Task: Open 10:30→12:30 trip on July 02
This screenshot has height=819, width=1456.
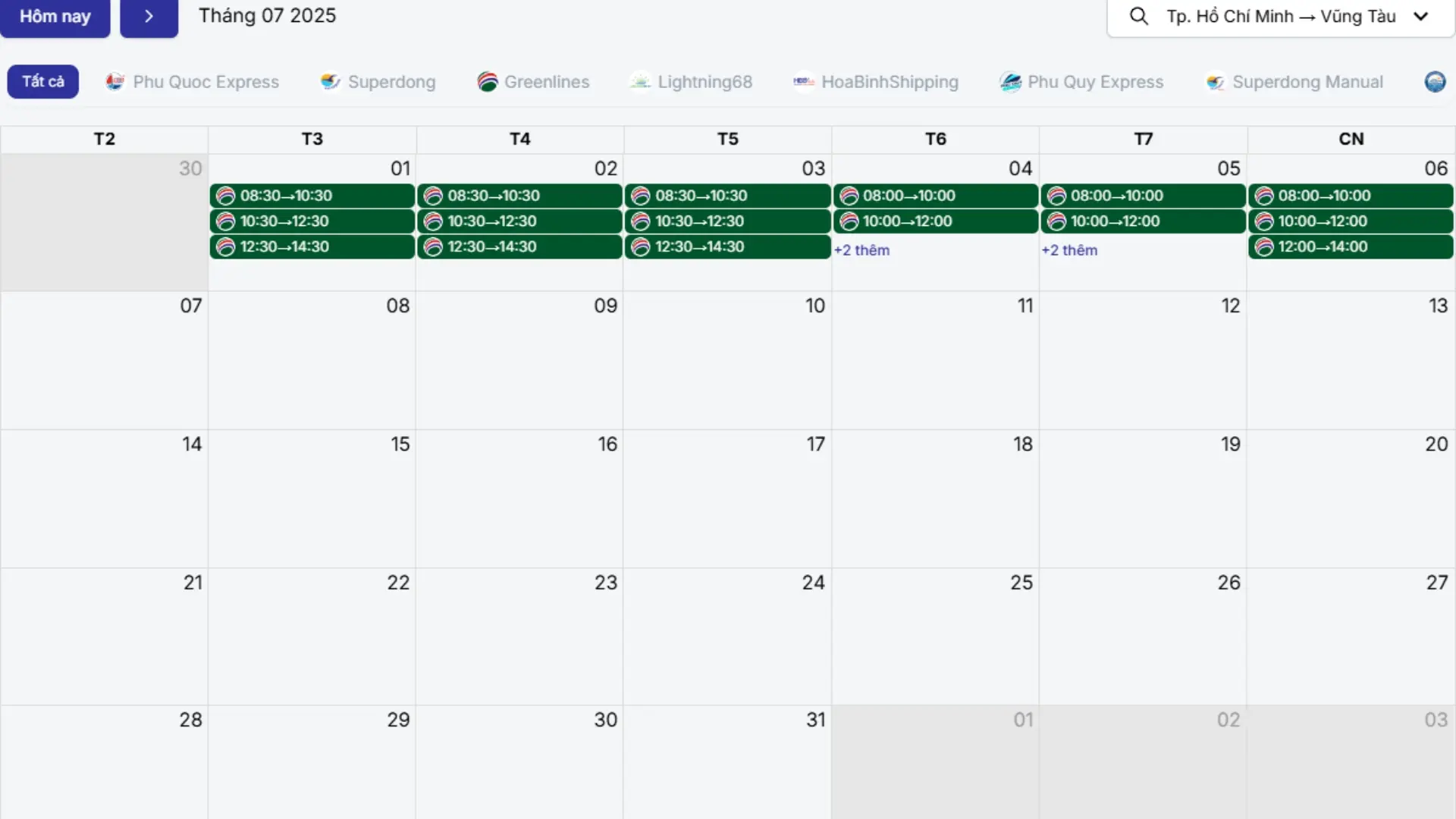Action: coord(519,221)
